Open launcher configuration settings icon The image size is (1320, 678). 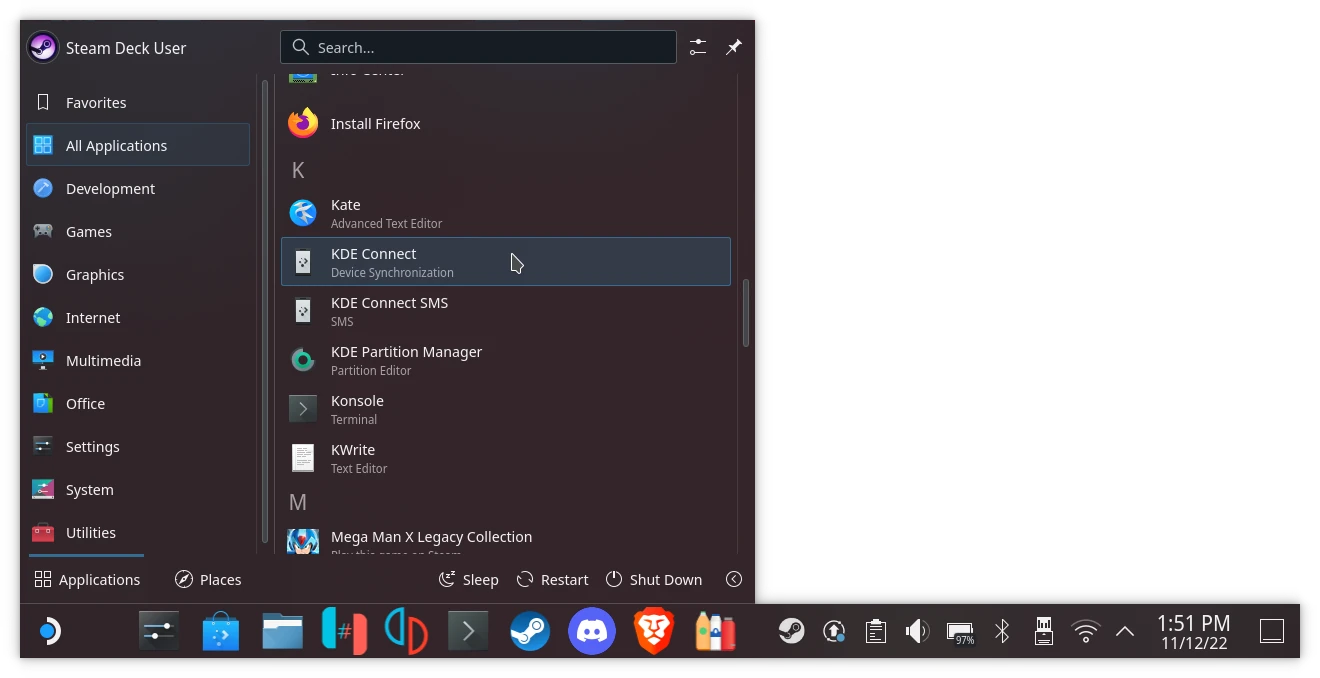point(698,47)
